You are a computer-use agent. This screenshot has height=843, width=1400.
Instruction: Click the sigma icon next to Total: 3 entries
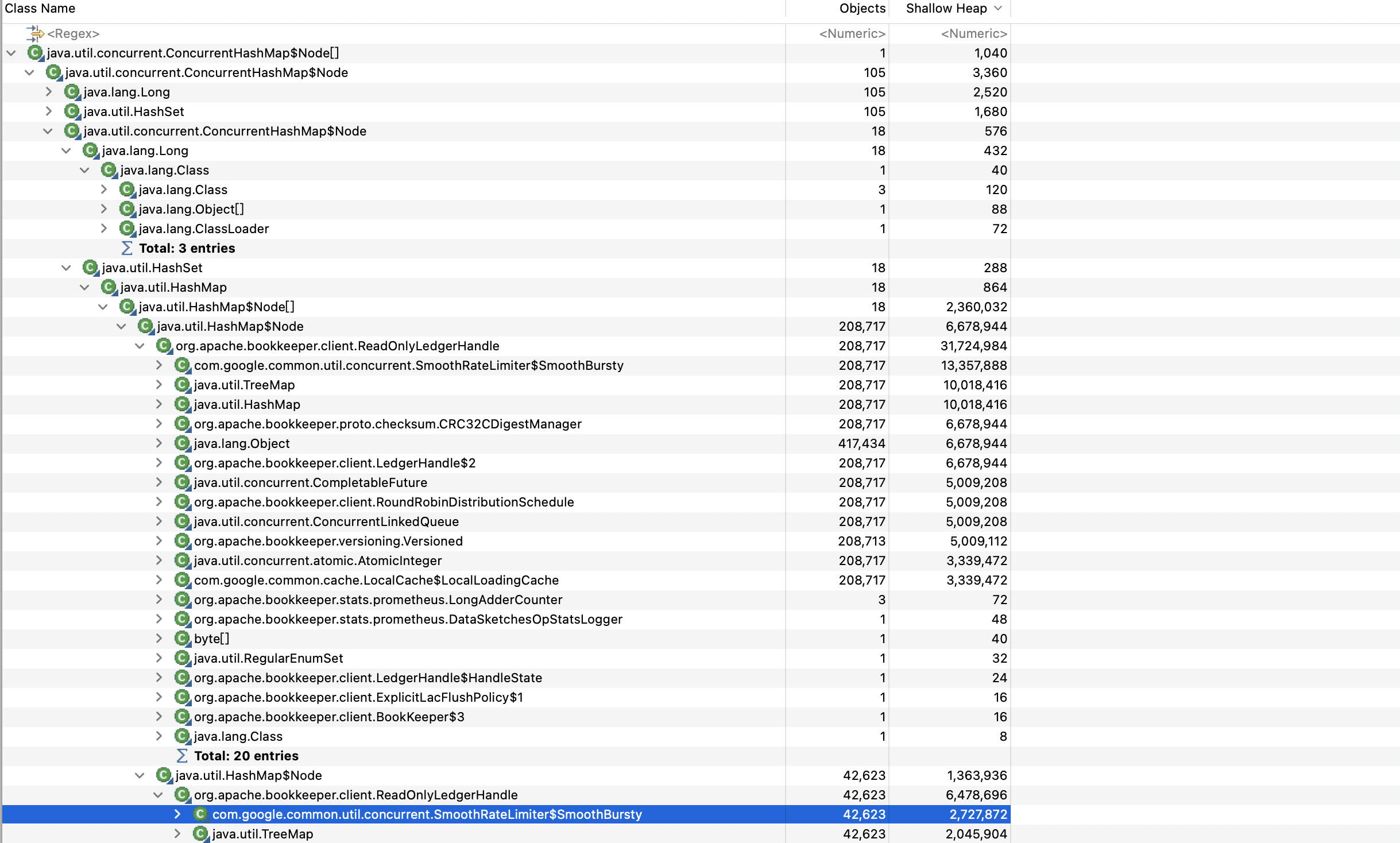click(x=127, y=248)
